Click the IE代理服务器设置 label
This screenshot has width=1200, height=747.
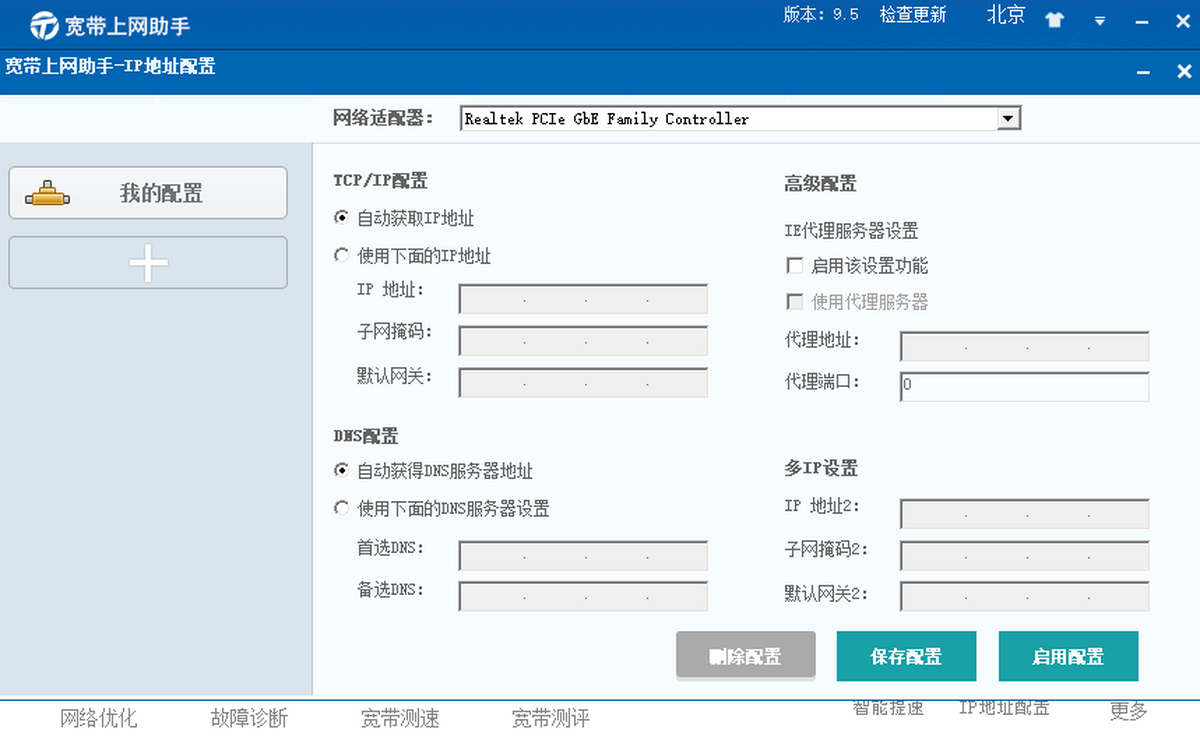pos(851,231)
